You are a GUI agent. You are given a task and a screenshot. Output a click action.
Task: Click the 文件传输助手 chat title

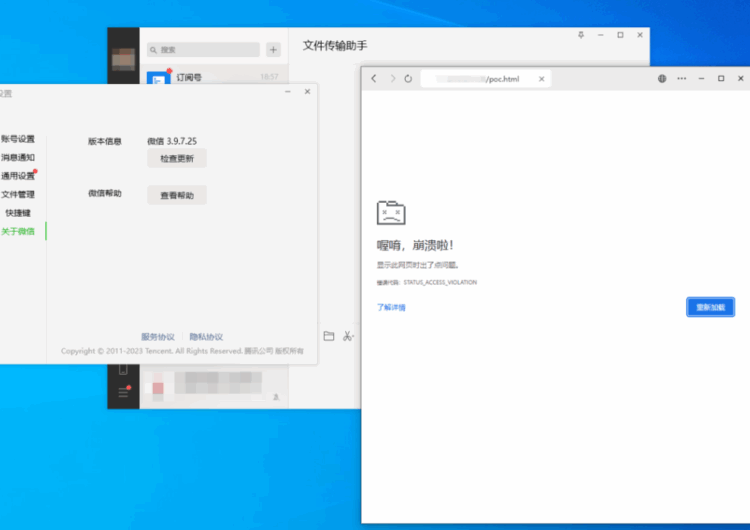[335, 46]
